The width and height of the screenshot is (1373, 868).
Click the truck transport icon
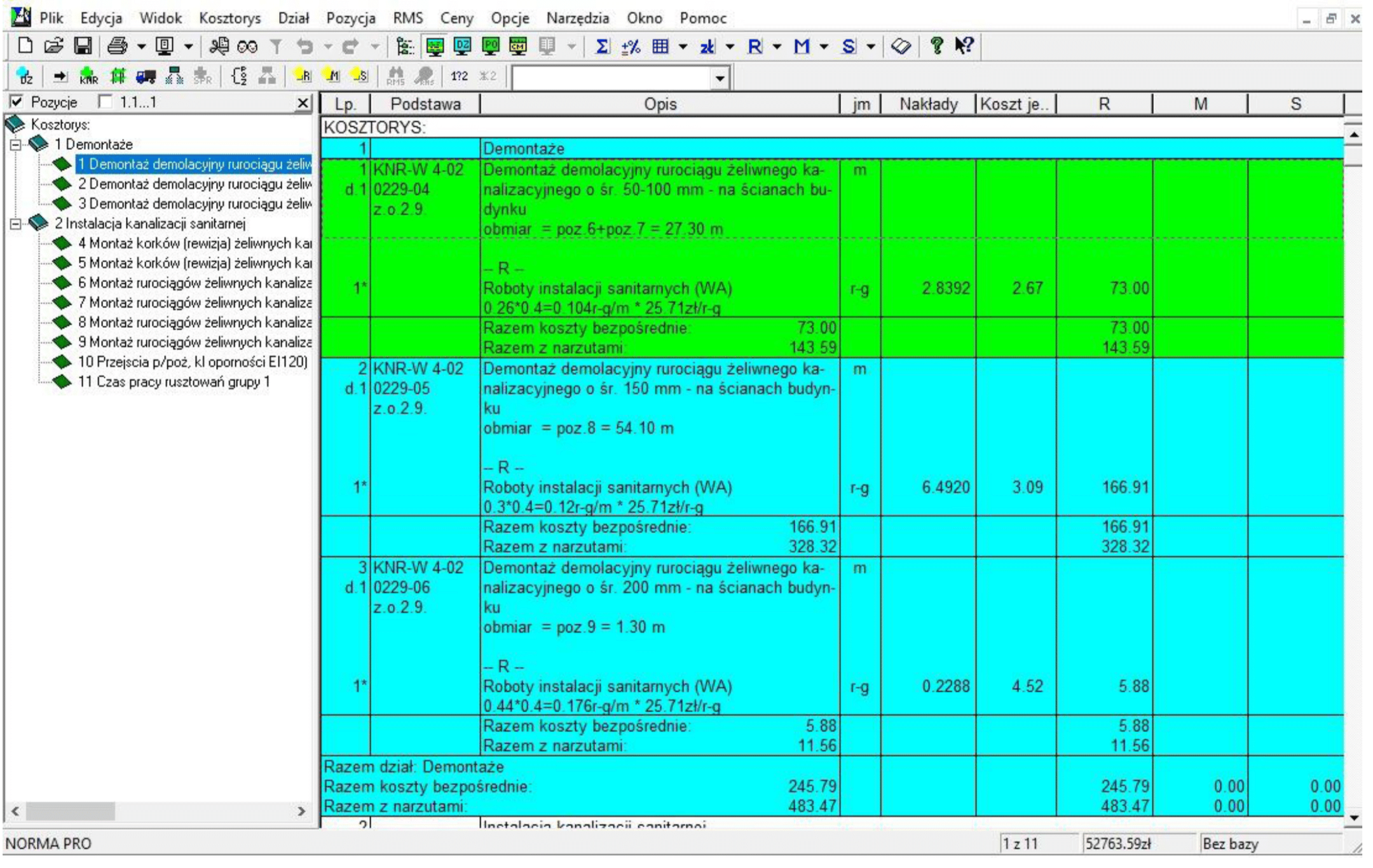[146, 77]
